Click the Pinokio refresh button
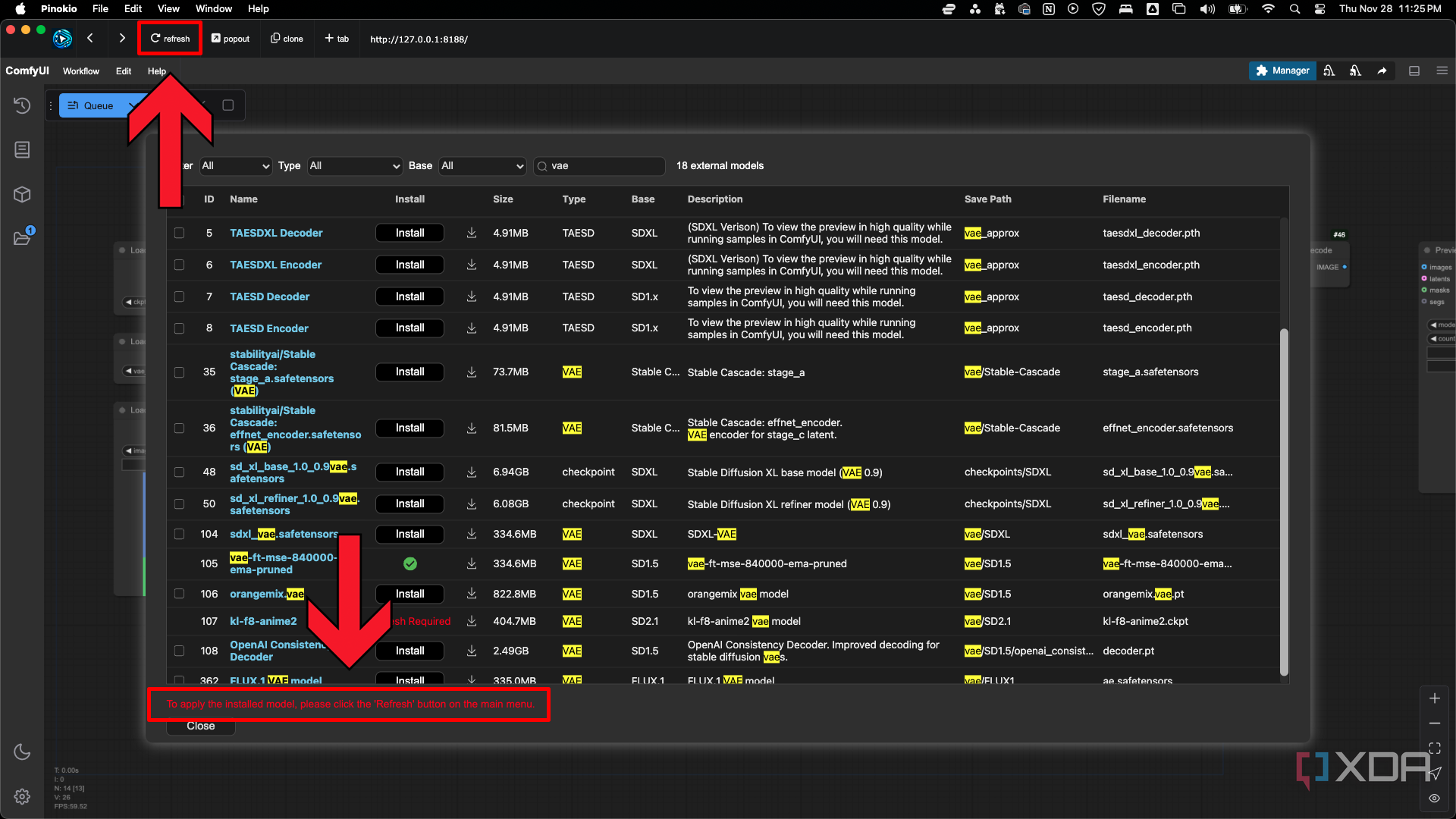 pyautogui.click(x=170, y=39)
